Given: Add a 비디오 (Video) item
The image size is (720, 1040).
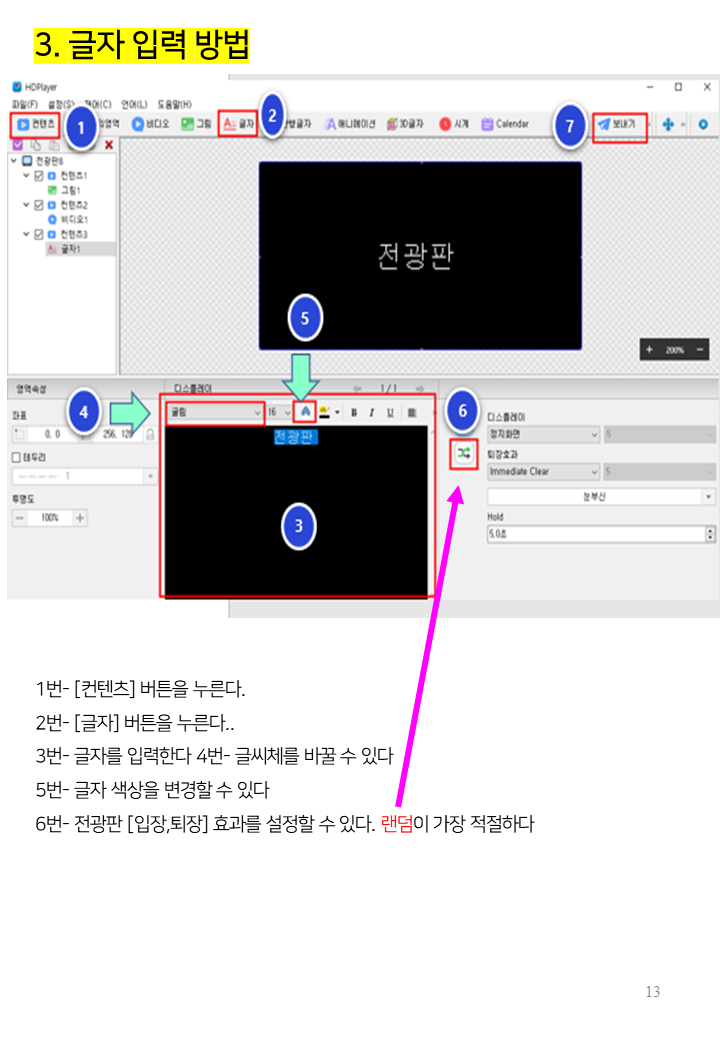Looking at the screenshot, I should pos(152,125).
